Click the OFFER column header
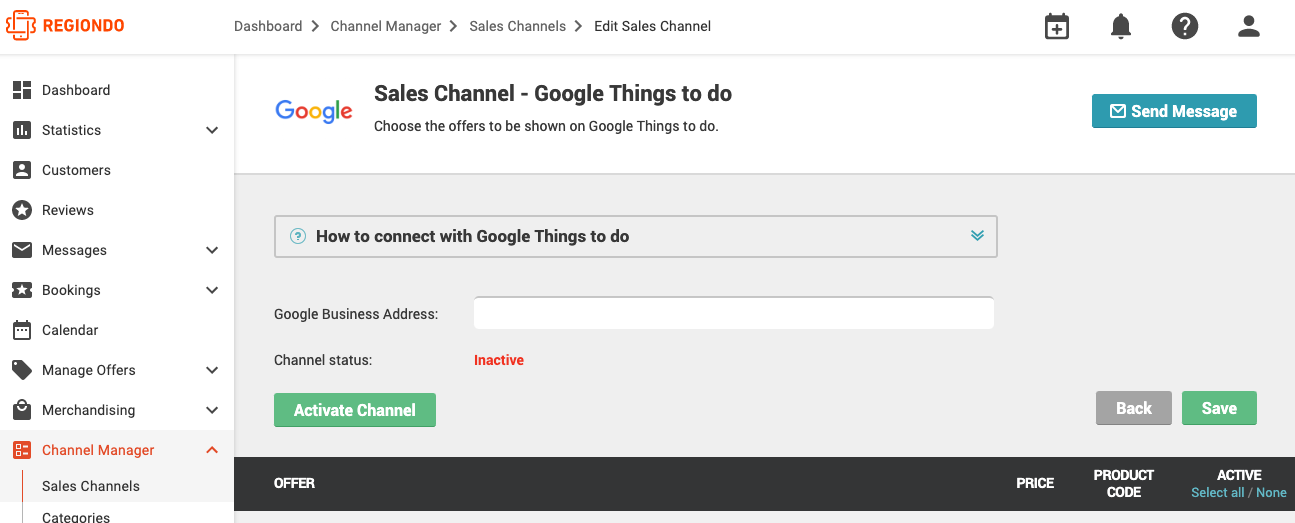 tap(294, 483)
